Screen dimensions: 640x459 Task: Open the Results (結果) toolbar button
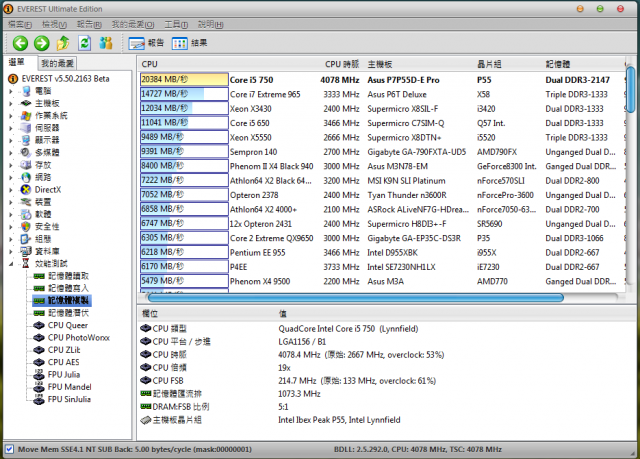point(189,43)
